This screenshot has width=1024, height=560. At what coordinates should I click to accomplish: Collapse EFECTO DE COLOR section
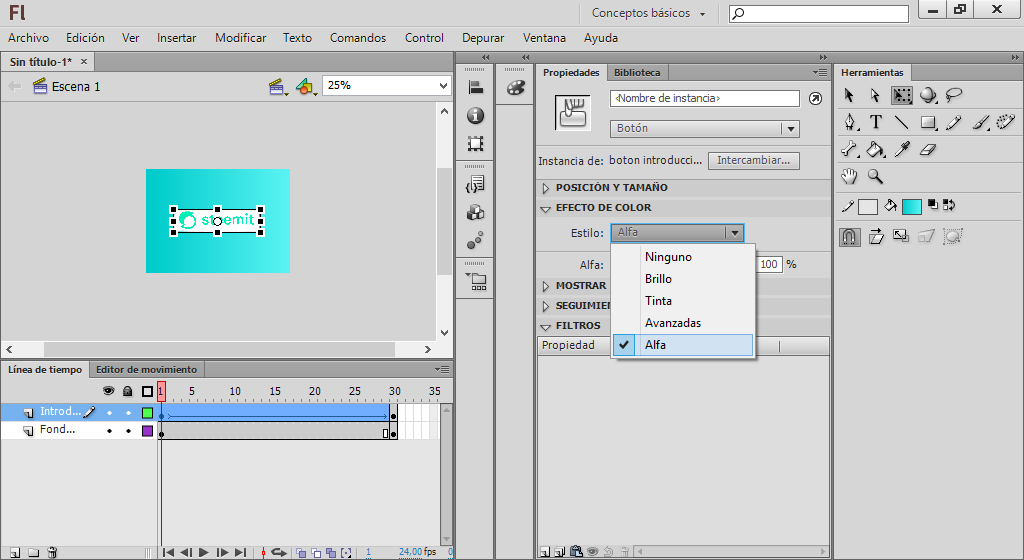point(546,208)
